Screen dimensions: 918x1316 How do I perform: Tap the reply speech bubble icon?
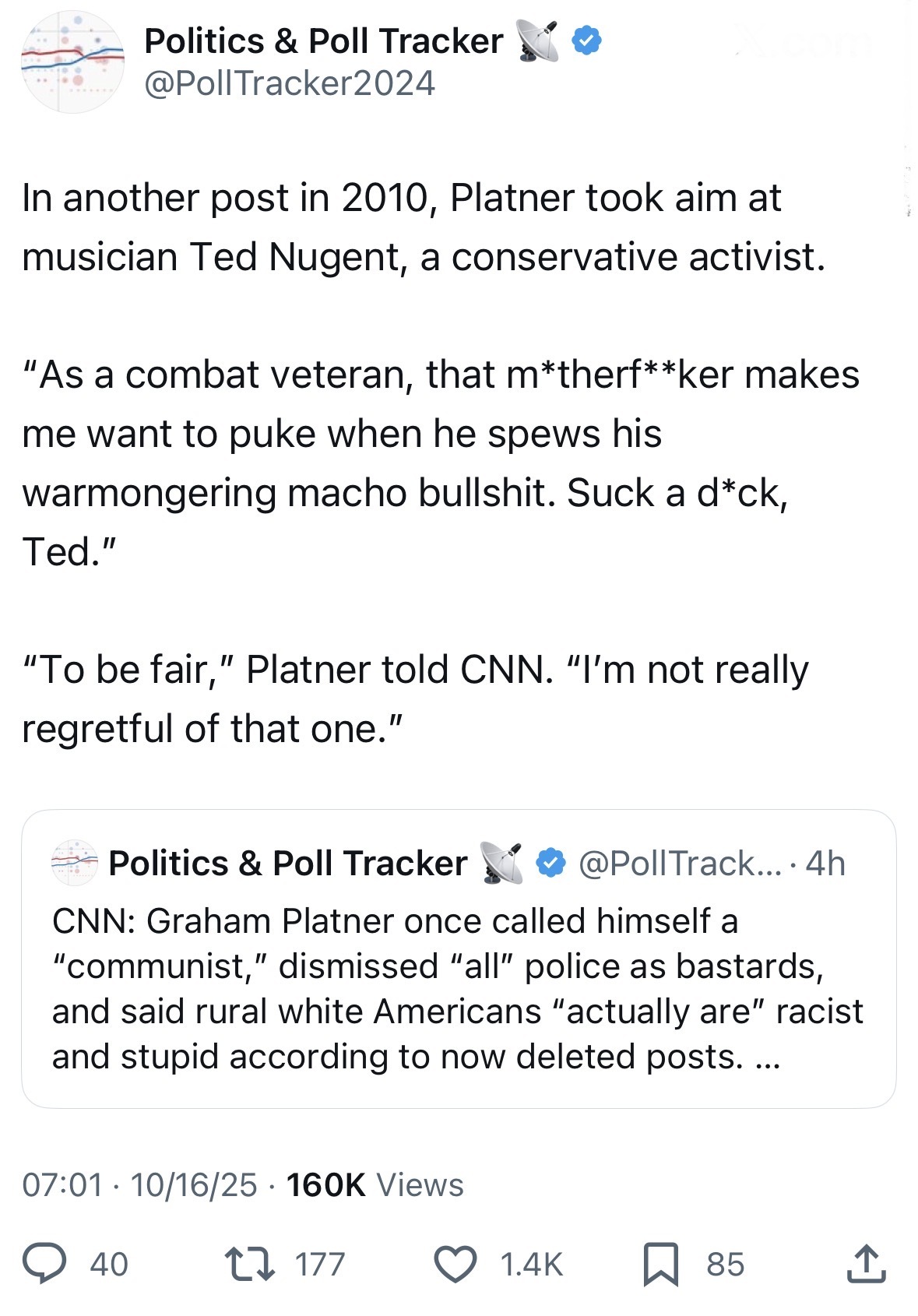[x=44, y=1263]
